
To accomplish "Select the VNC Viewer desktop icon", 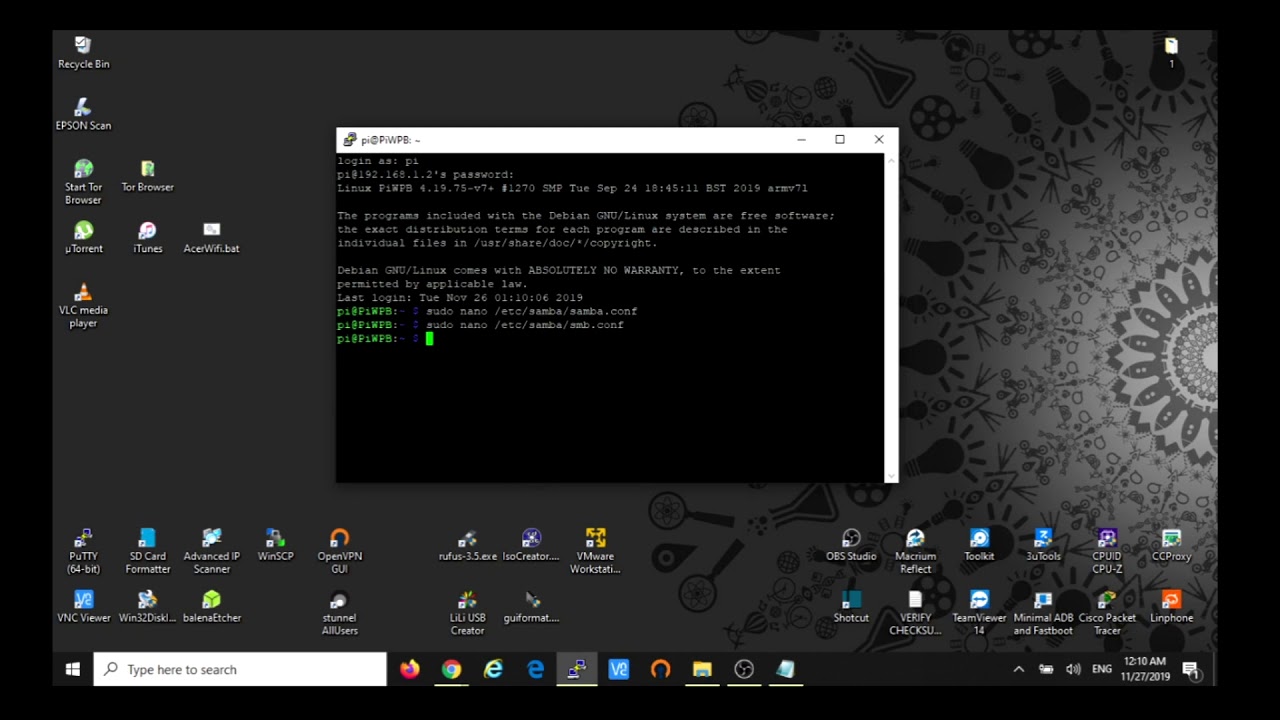I will tap(83, 607).
